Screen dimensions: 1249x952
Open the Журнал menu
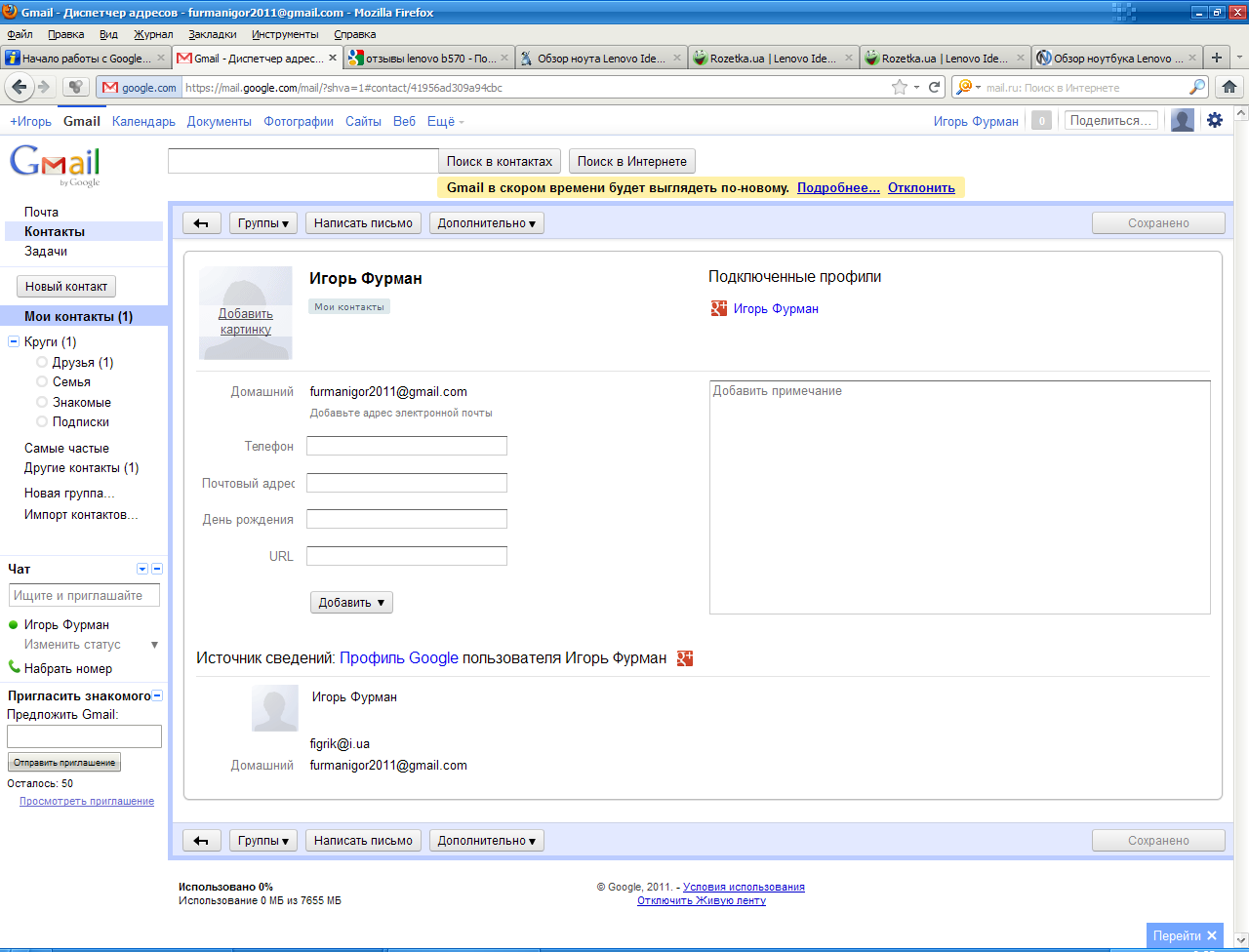pyautogui.click(x=153, y=34)
